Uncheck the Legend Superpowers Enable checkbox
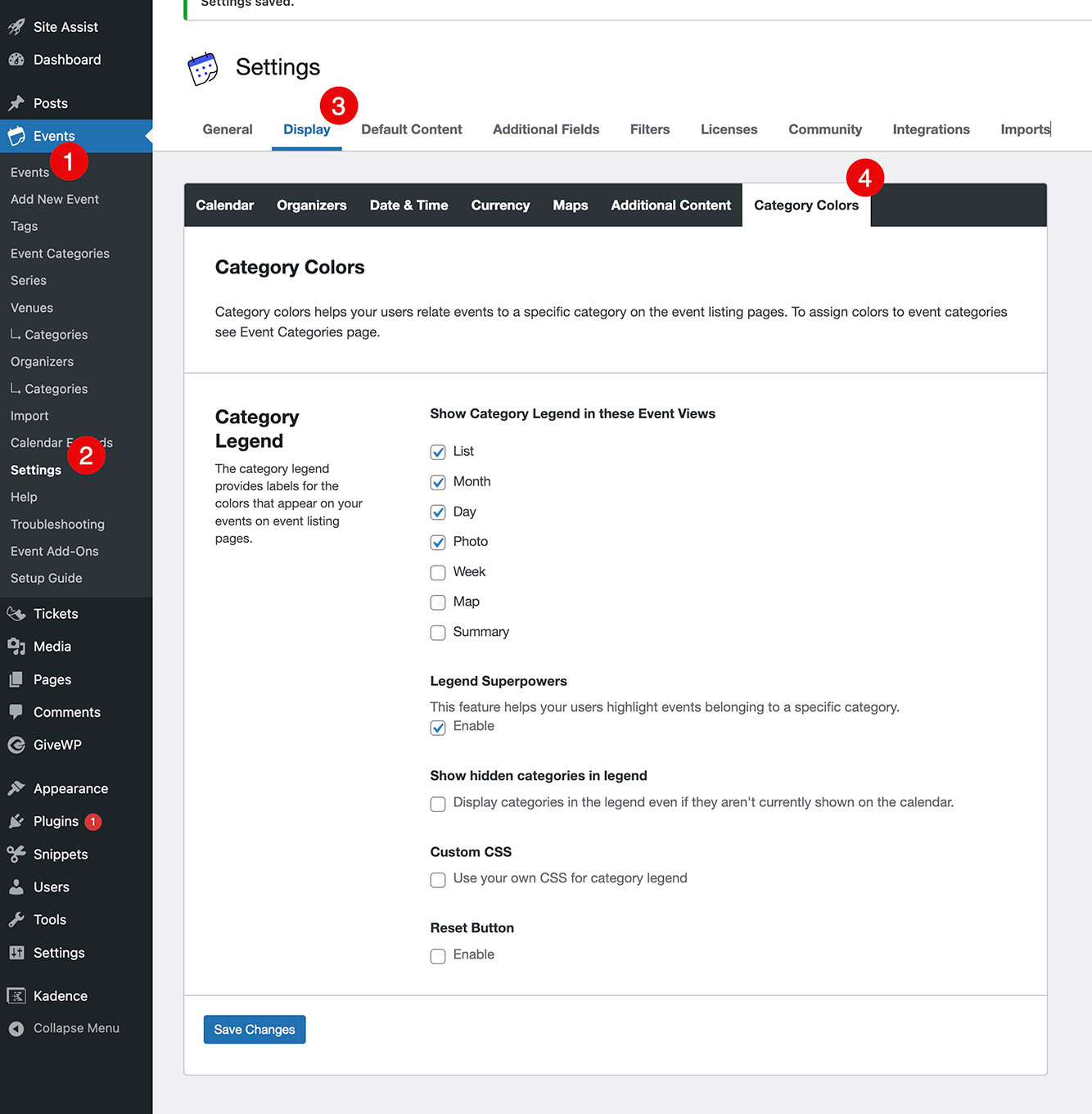This screenshot has height=1114, width=1092. click(x=438, y=728)
